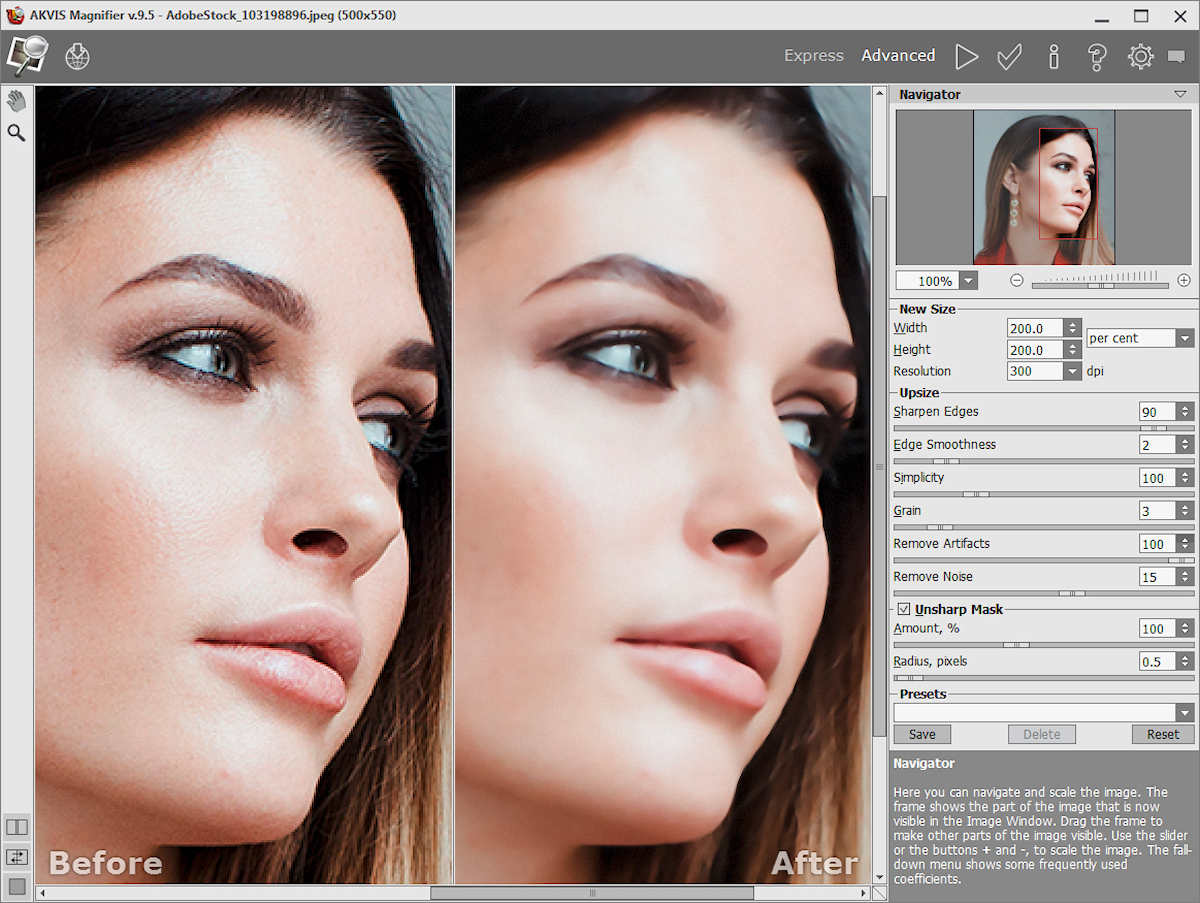1200x903 pixels.
Task: Click the Run (play triangle) processing icon
Action: click(x=966, y=56)
